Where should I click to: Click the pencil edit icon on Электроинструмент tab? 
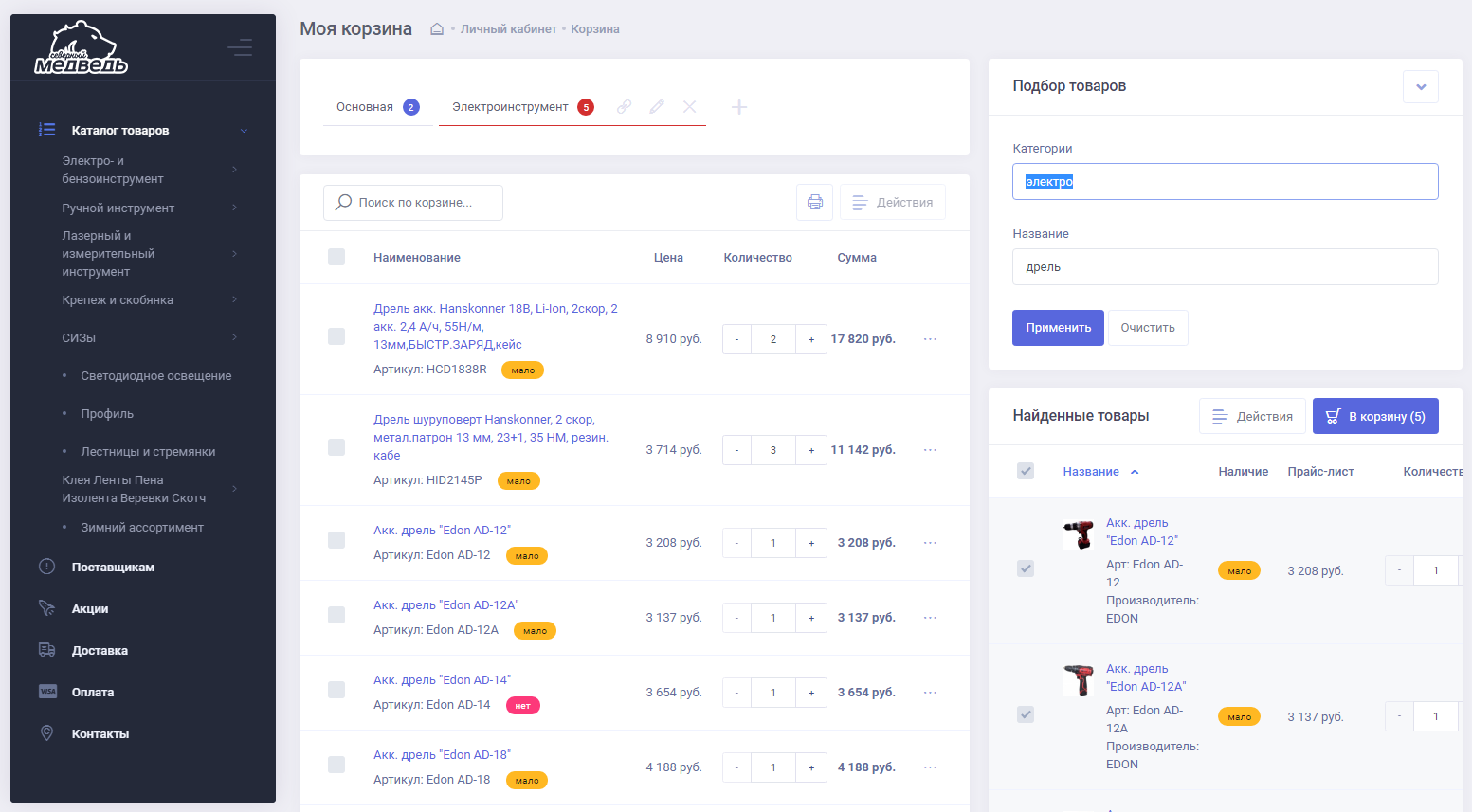tap(657, 107)
